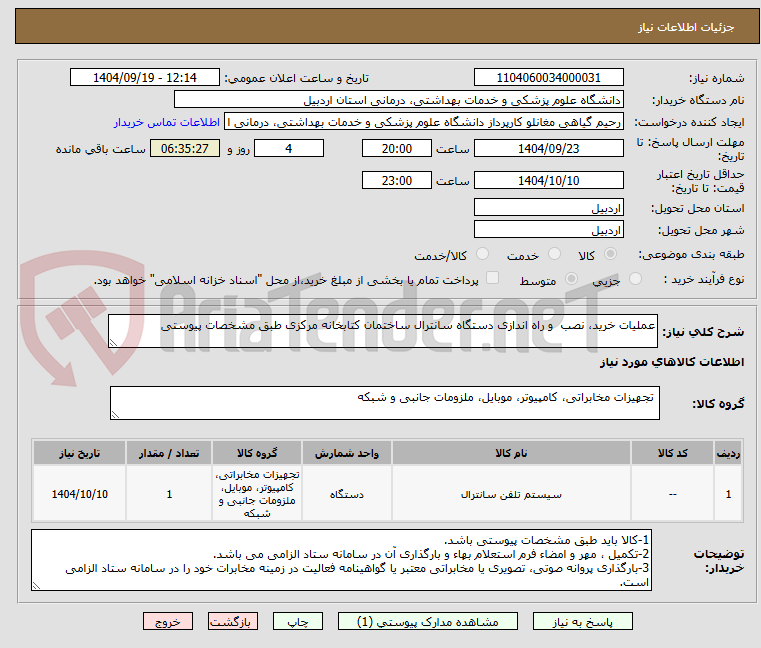This screenshot has height=648, width=761.
Task: Click the announcement date field 1404/09/19 - 12:14
Action: [145, 77]
